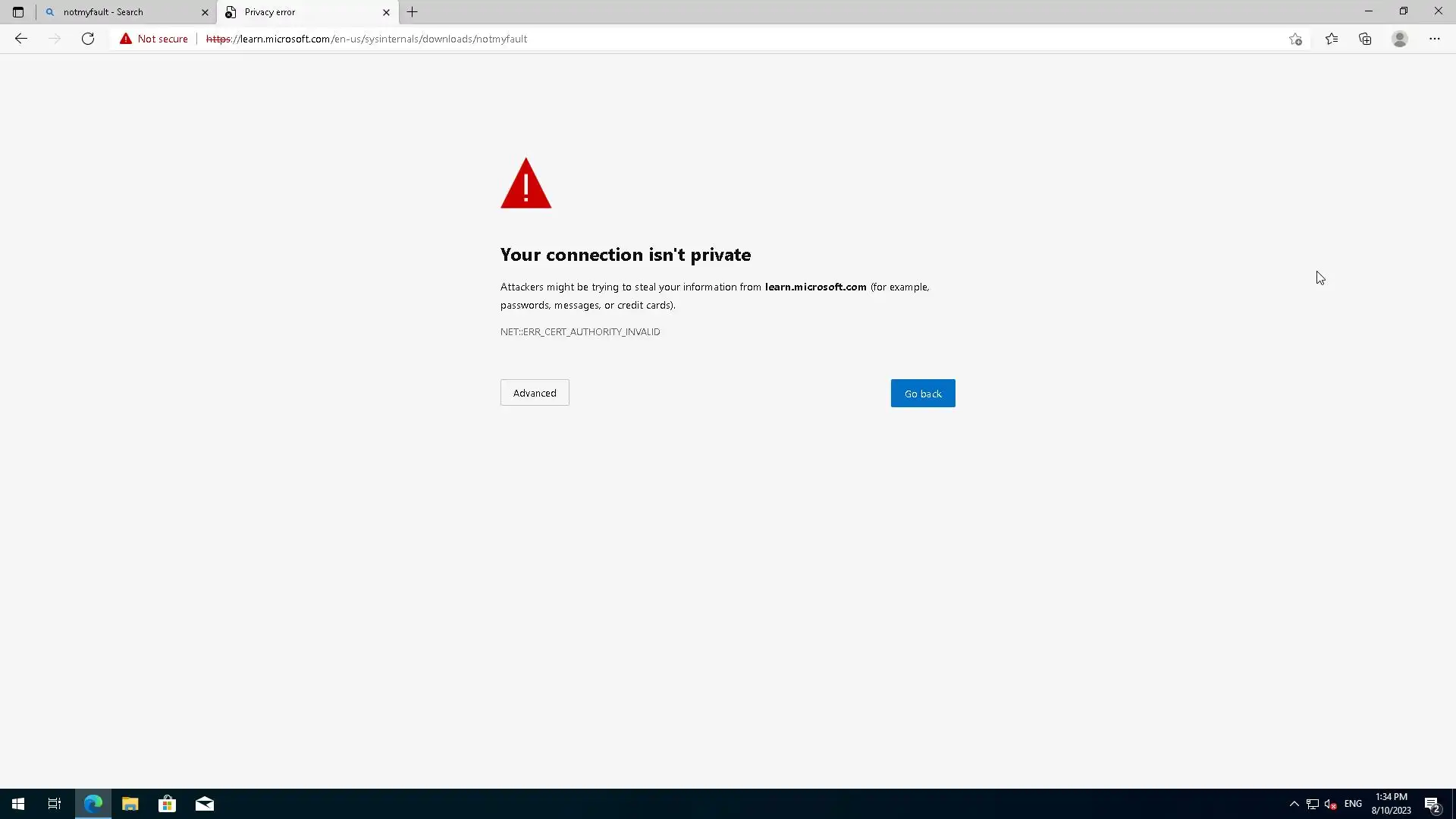
Task: Add this page to favorites
Action: click(1295, 39)
